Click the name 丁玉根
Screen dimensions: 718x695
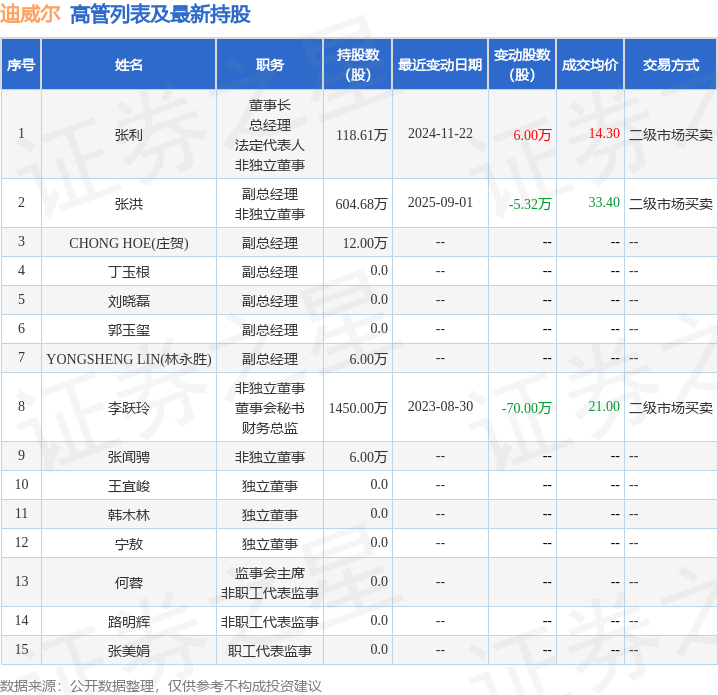coord(129,272)
